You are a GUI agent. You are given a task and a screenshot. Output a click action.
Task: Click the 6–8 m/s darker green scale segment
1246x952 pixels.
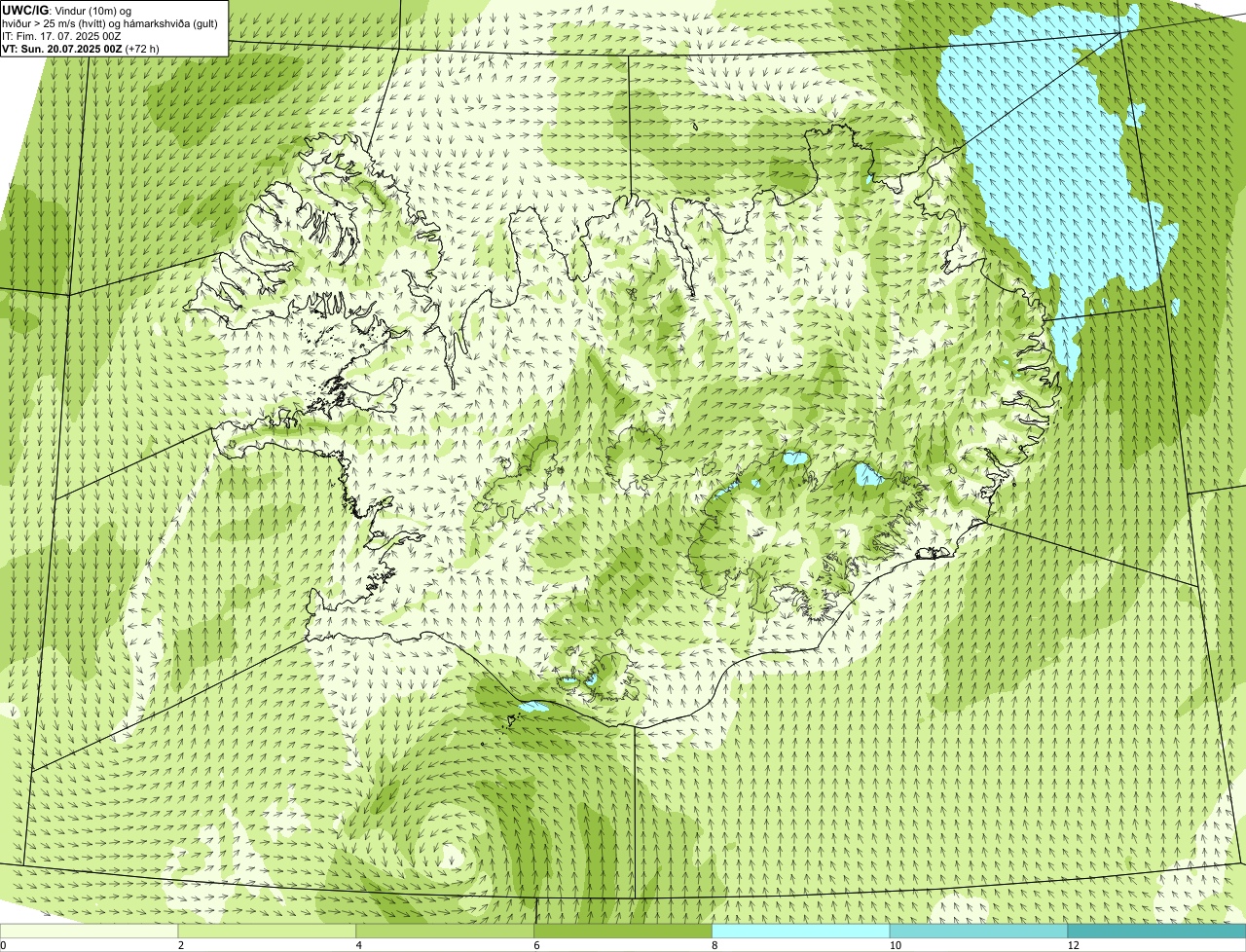pyautogui.click(x=623, y=932)
